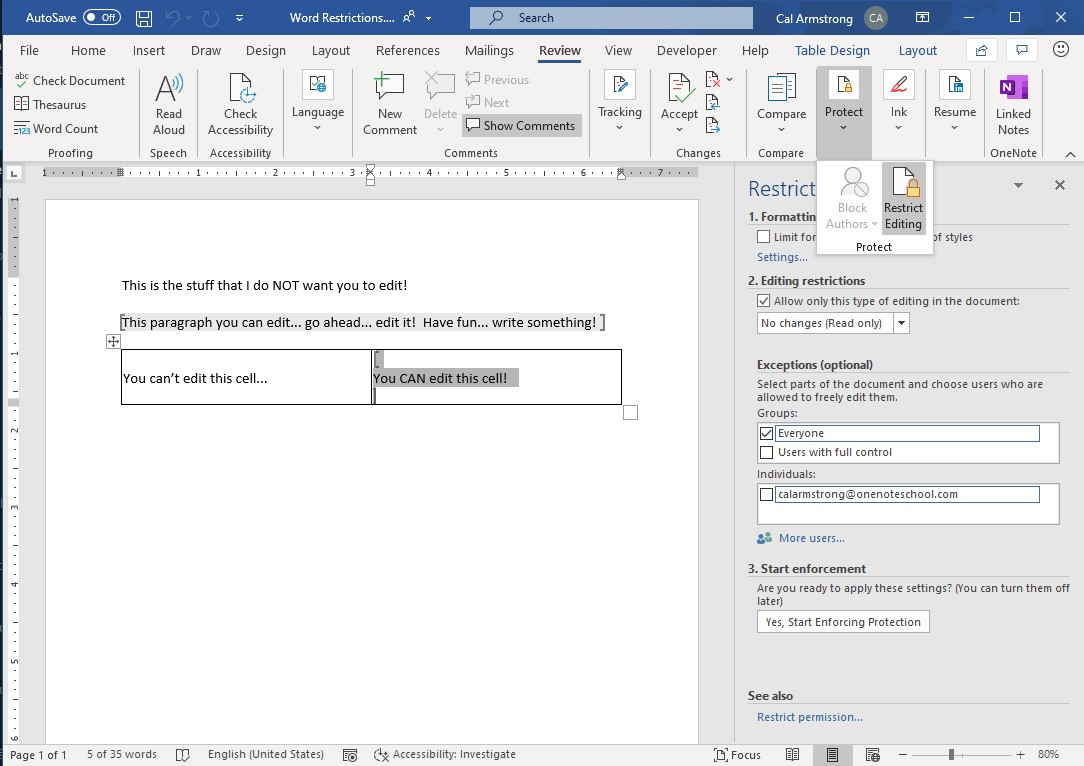Image resolution: width=1084 pixels, height=766 pixels.
Task: Open the editing type dropdown (No changes)
Action: click(x=901, y=323)
